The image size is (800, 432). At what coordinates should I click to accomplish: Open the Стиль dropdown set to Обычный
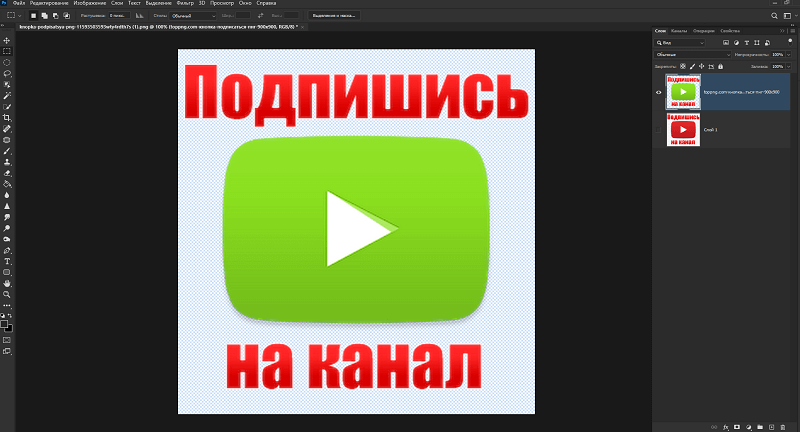[193, 16]
